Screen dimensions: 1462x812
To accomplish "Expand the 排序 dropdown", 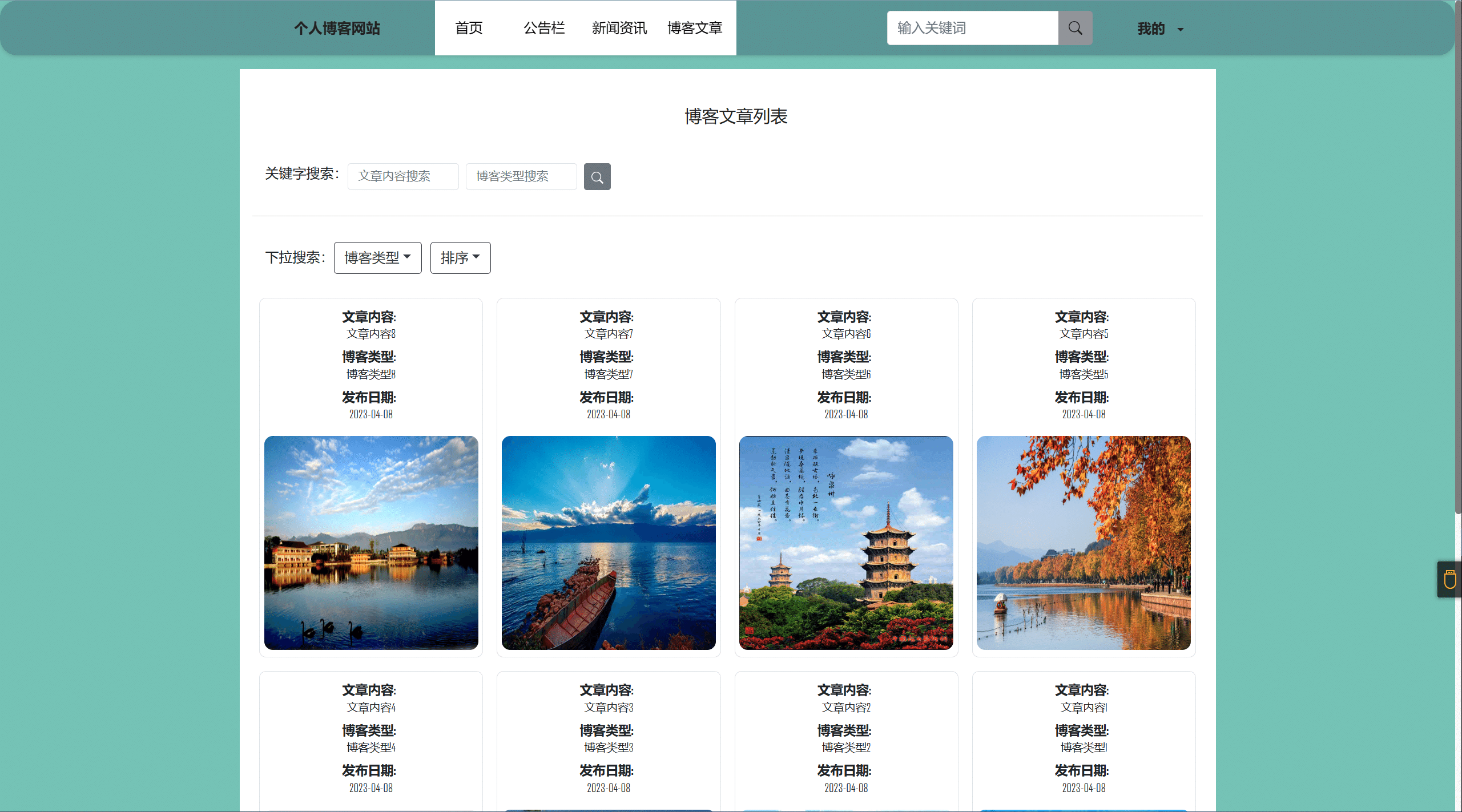I will coord(460,258).
